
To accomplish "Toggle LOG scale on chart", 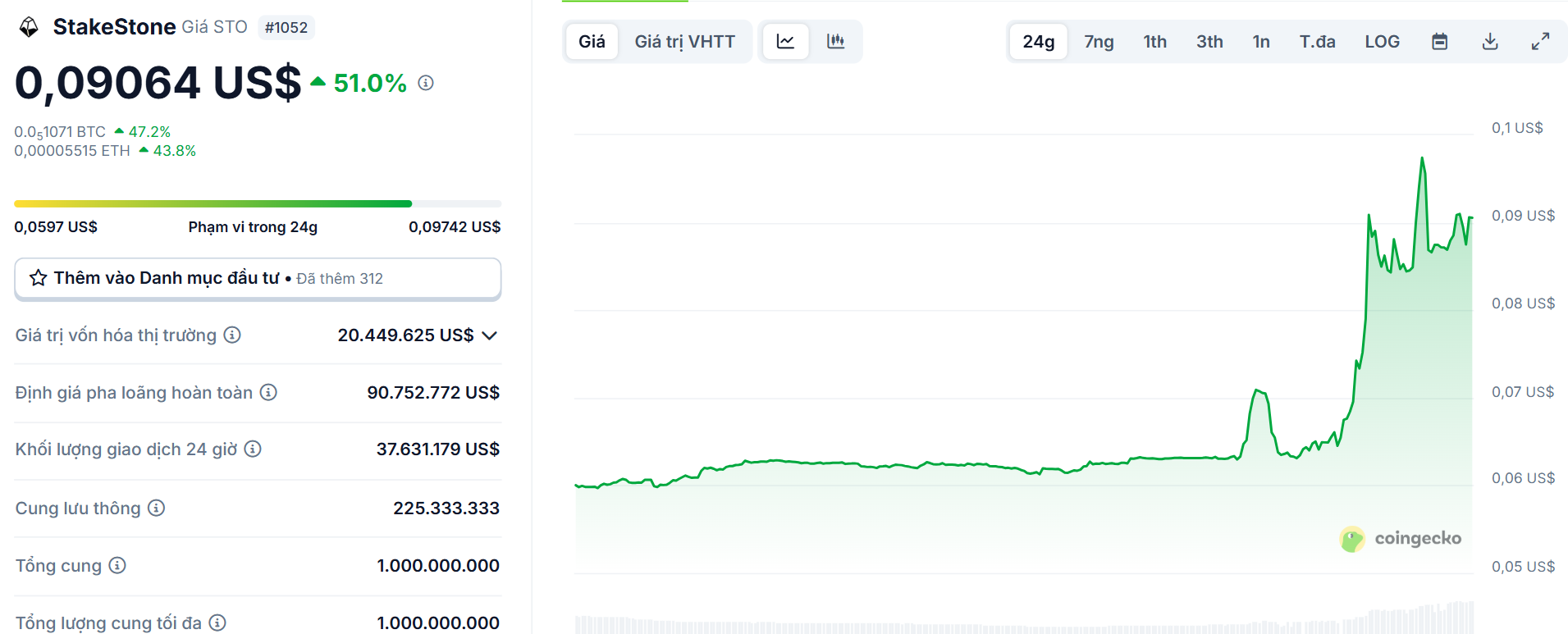I will [1382, 41].
